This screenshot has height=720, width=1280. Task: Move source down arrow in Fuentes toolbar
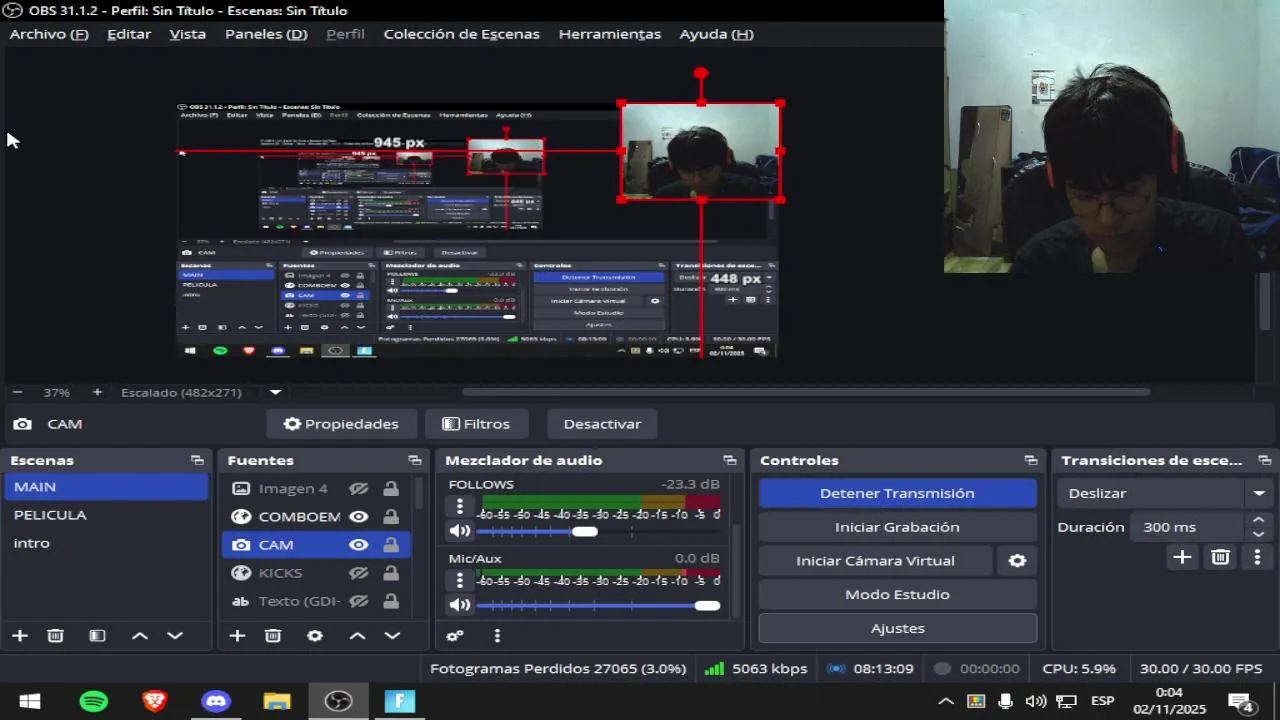tap(392, 635)
